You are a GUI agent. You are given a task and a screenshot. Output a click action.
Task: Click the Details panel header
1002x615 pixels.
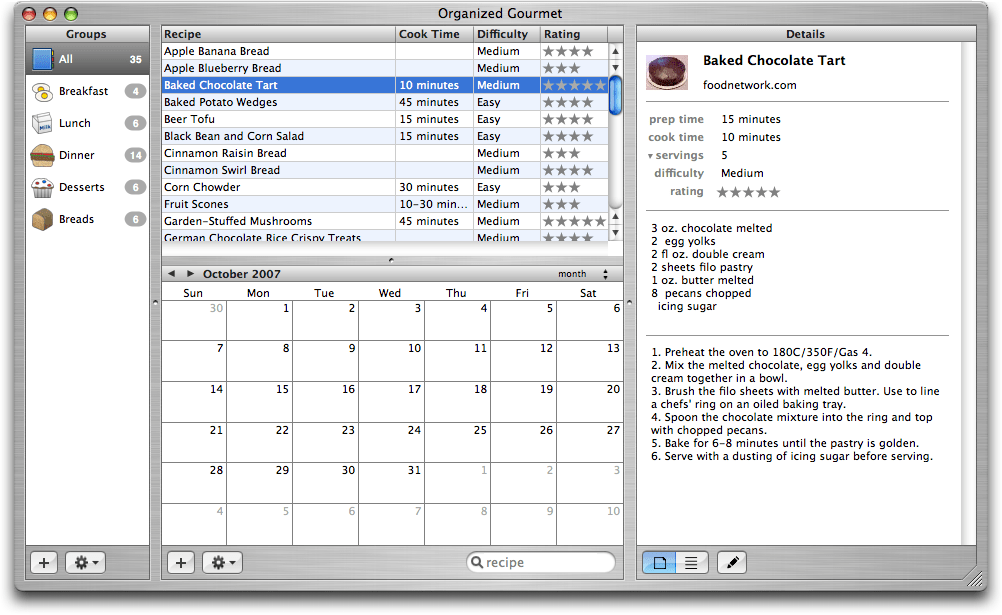click(x=806, y=35)
